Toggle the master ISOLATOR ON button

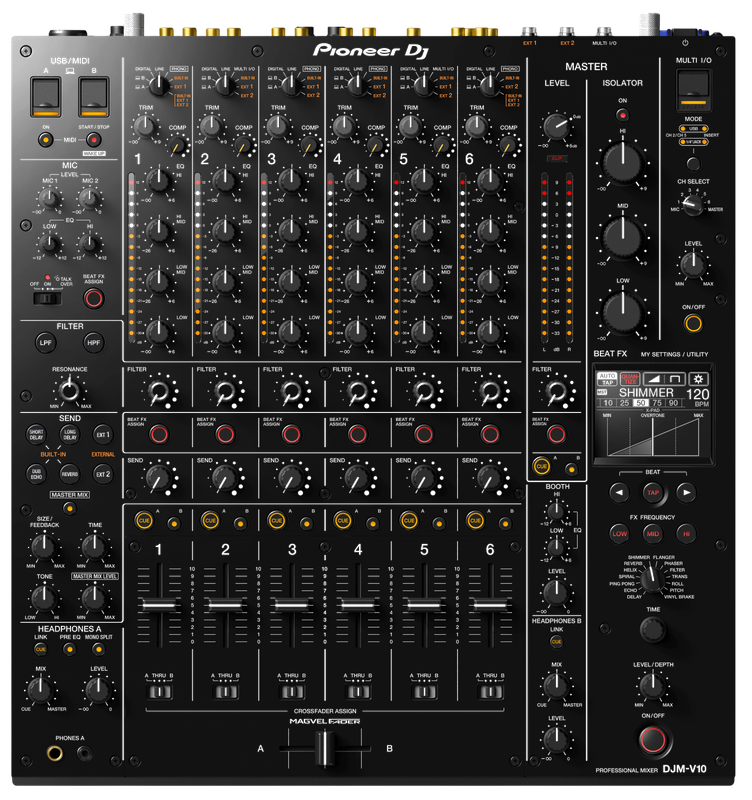(x=622, y=115)
